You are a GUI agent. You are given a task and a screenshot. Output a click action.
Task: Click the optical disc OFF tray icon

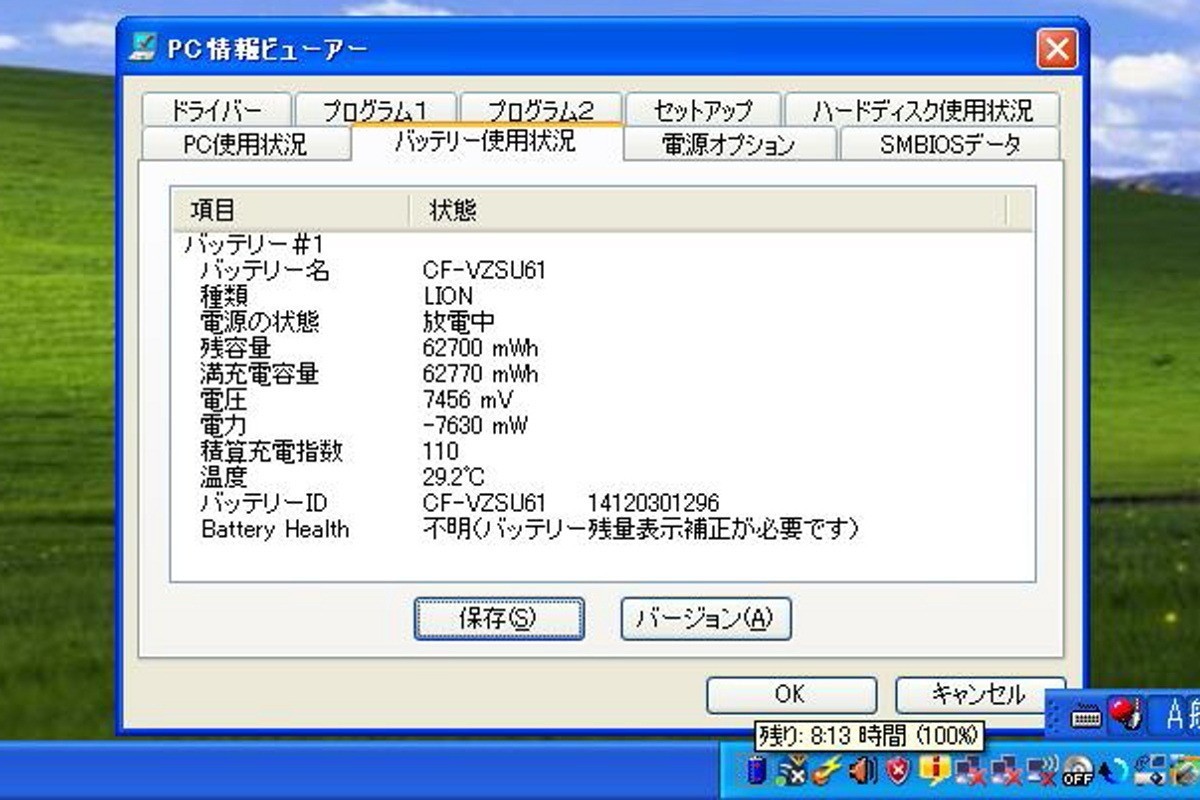coord(1077,770)
